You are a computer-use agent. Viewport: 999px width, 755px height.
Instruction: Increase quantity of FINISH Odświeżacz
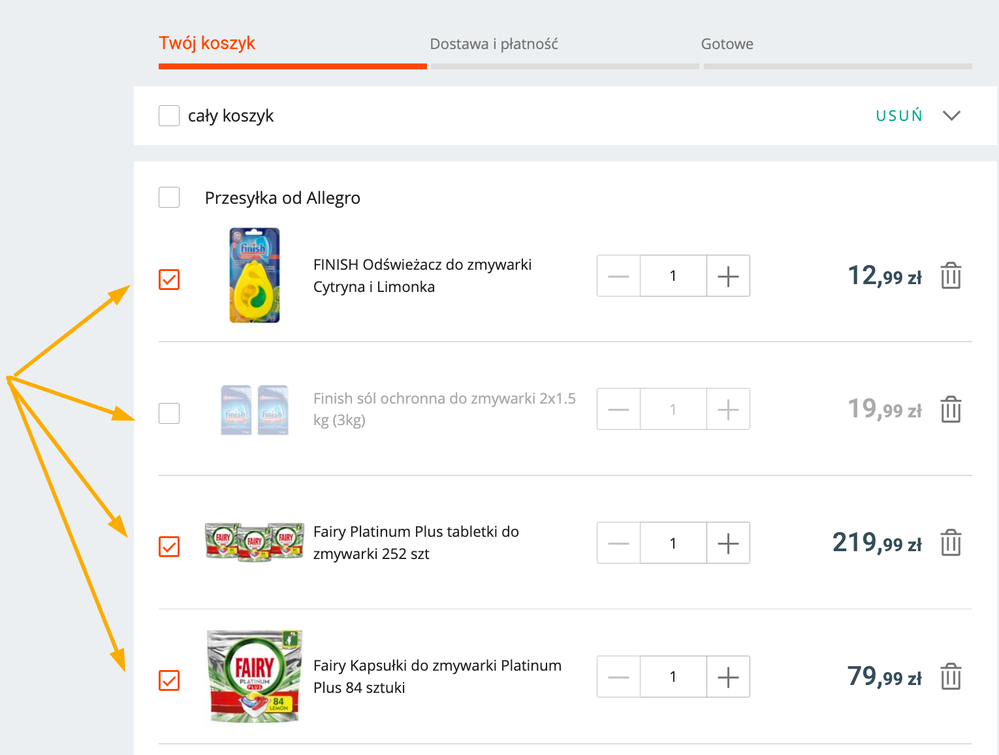tap(728, 276)
